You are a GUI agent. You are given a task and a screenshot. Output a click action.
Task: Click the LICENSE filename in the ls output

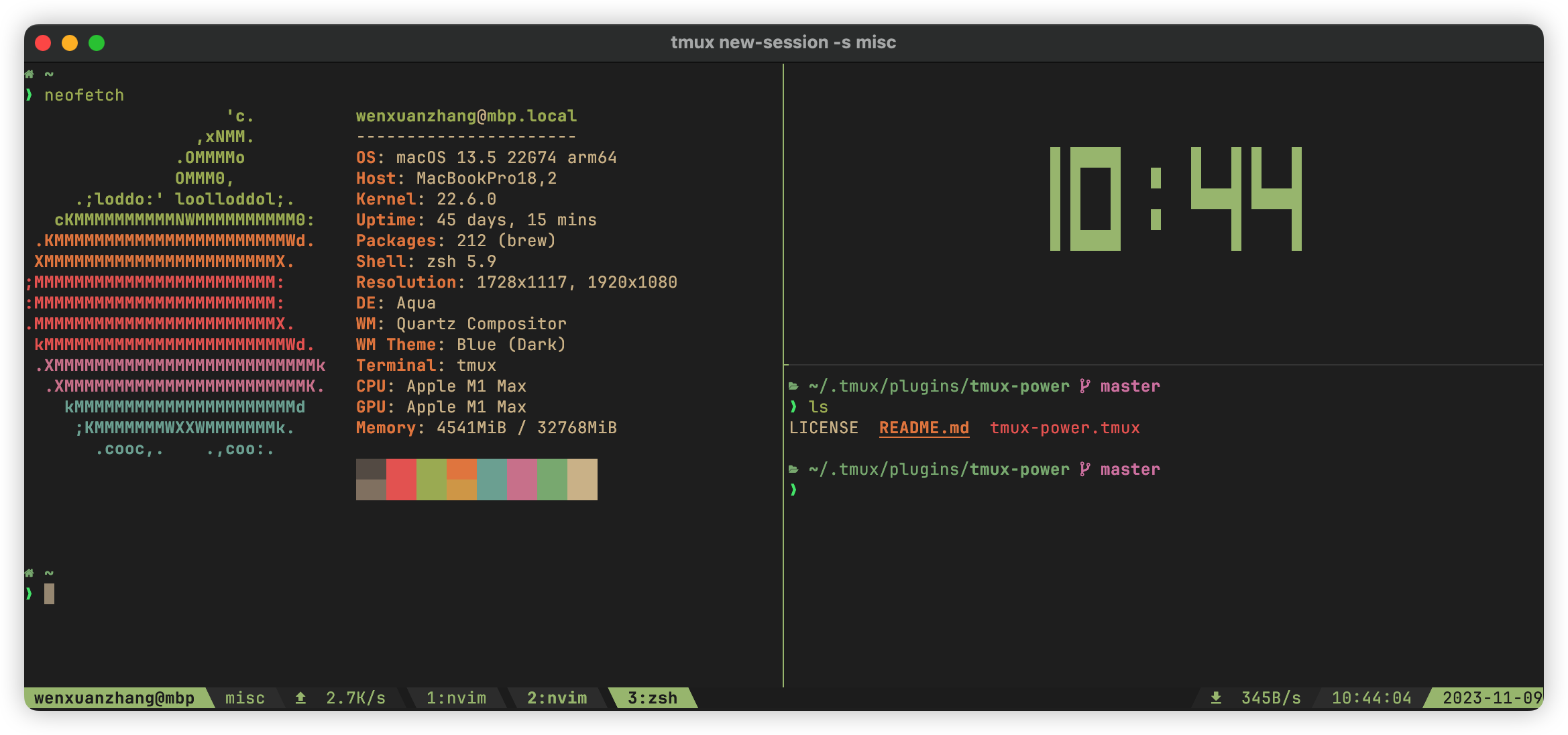click(x=825, y=427)
